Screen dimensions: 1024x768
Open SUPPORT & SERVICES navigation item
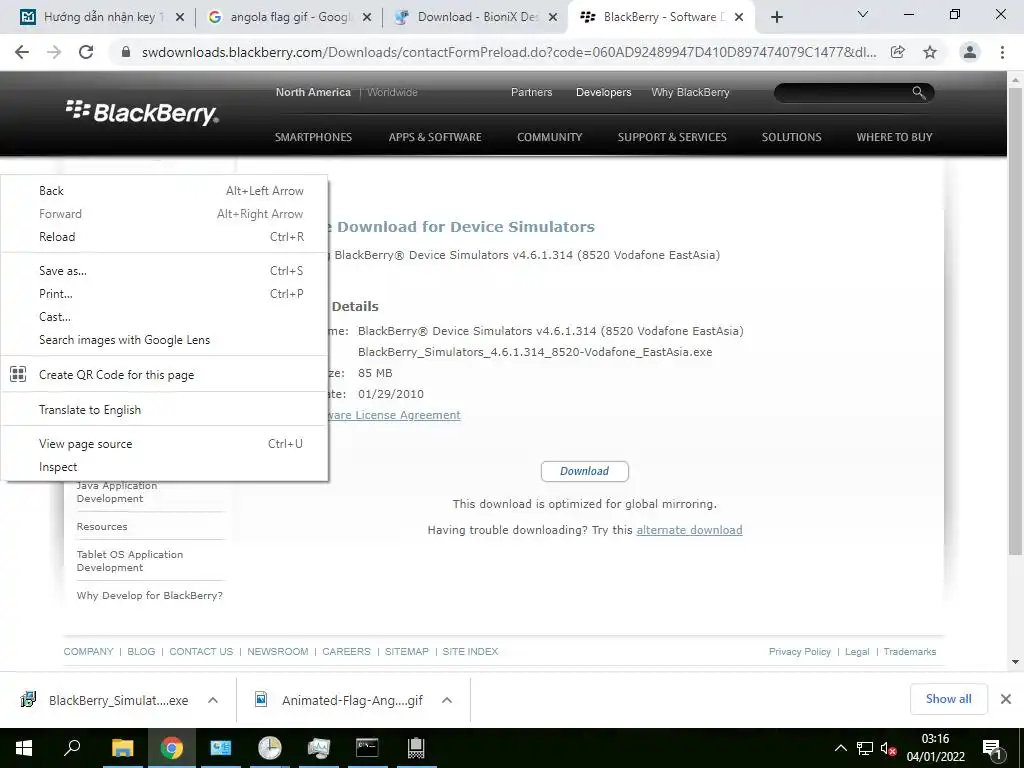coord(672,137)
